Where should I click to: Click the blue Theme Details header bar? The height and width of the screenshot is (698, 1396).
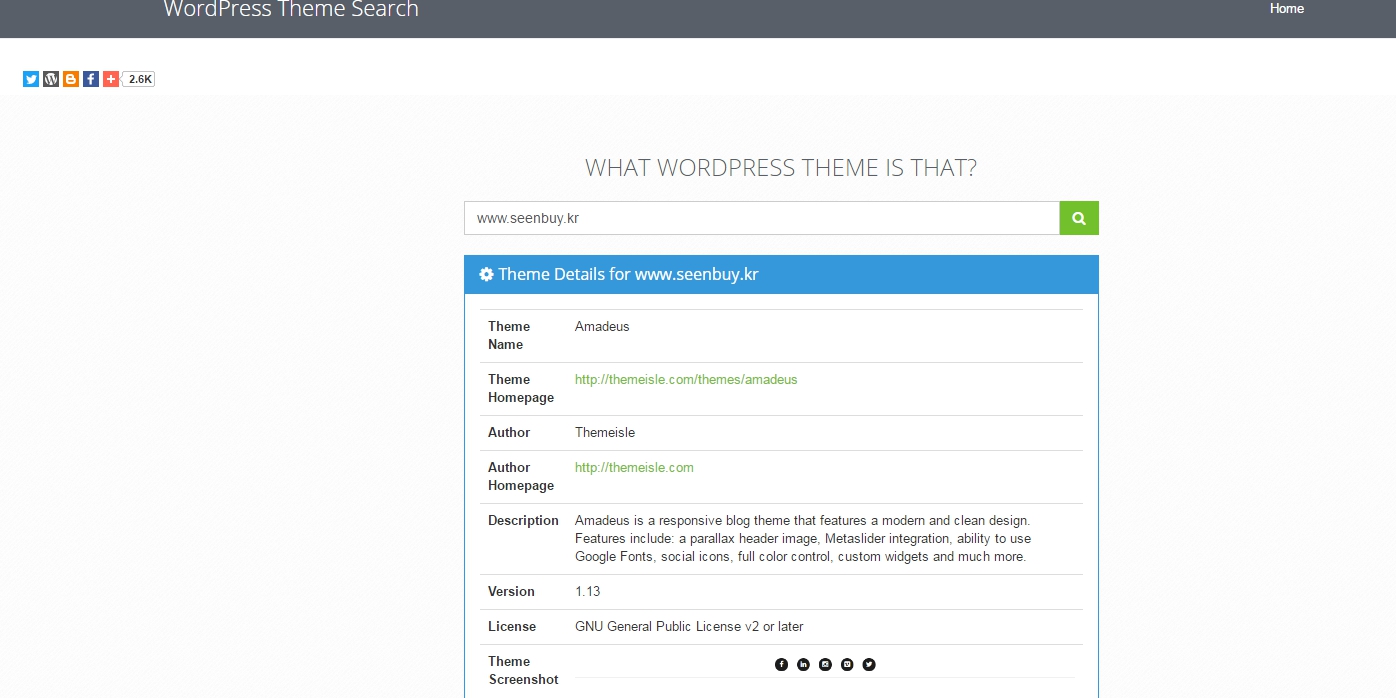tap(780, 274)
